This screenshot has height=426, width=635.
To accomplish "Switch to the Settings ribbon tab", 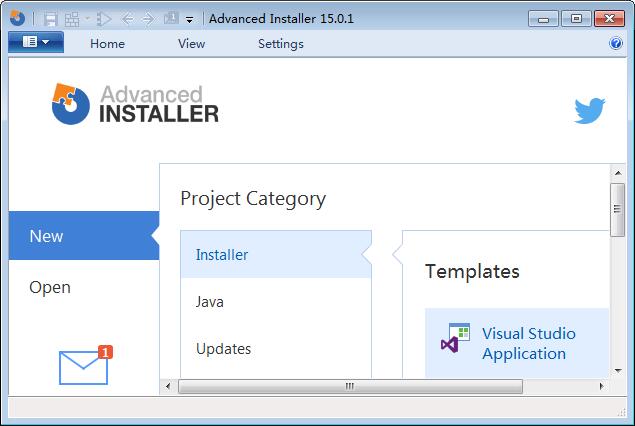I will [x=281, y=44].
